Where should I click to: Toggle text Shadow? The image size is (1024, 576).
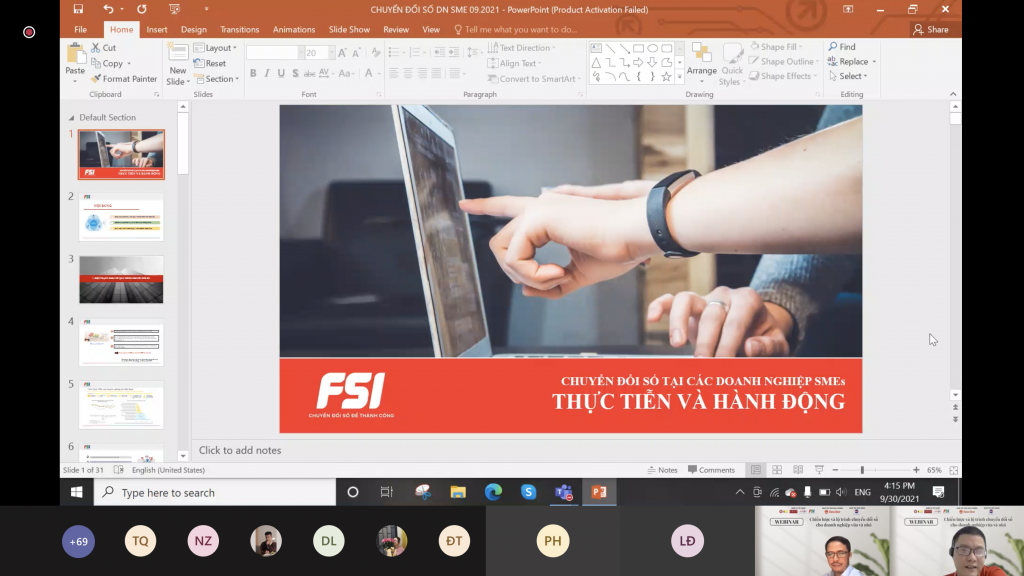(x=295, y=73)
